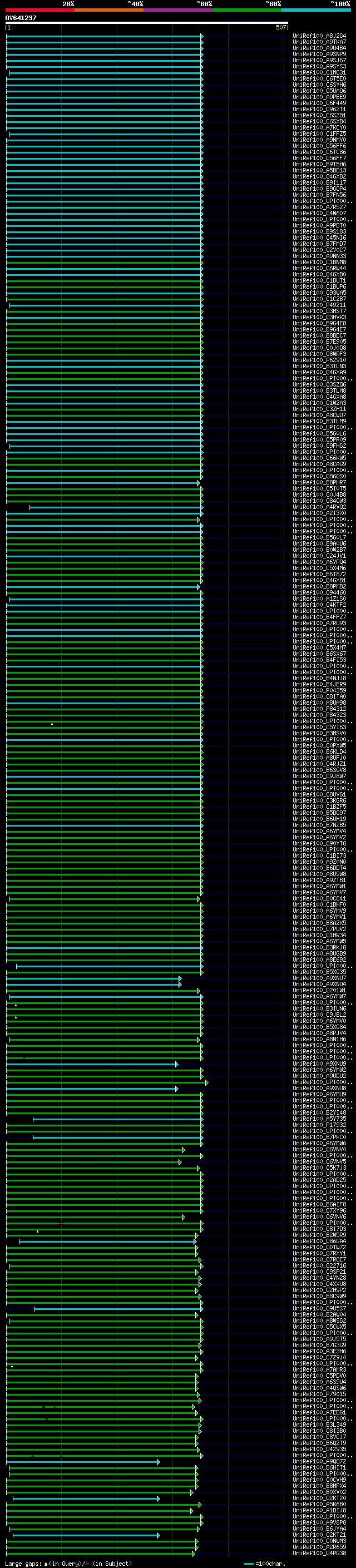Click the red 20% identity legend segment
356x1568 pixels.
[x=39, y=10]
